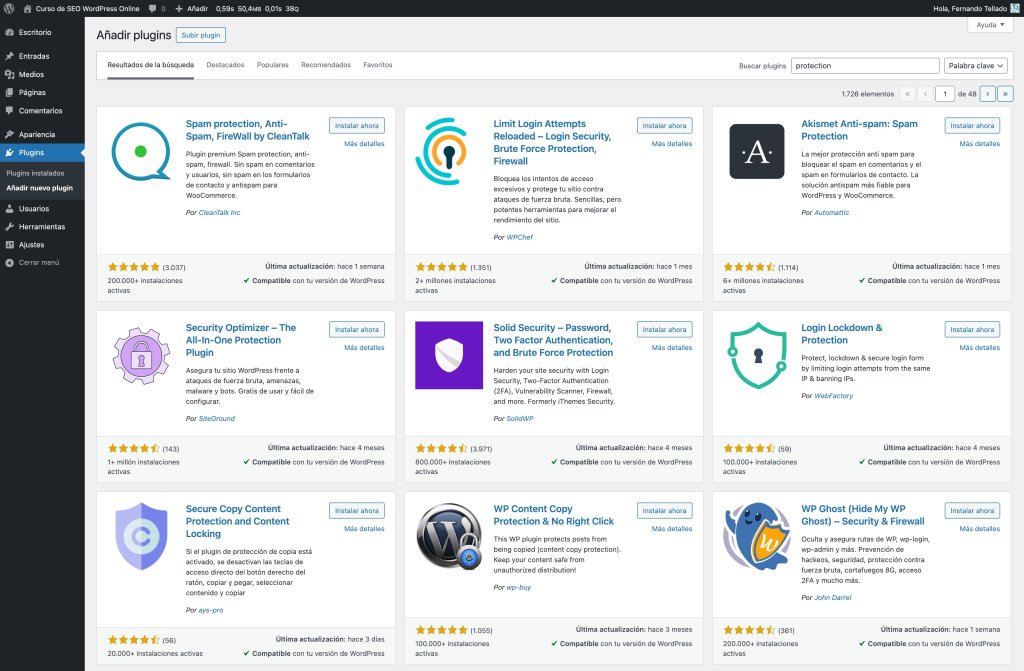Install Limit Login Attempts Reloaded plugin
The width and height of the screenshot is (1024, 671).
tap(664, 125)
